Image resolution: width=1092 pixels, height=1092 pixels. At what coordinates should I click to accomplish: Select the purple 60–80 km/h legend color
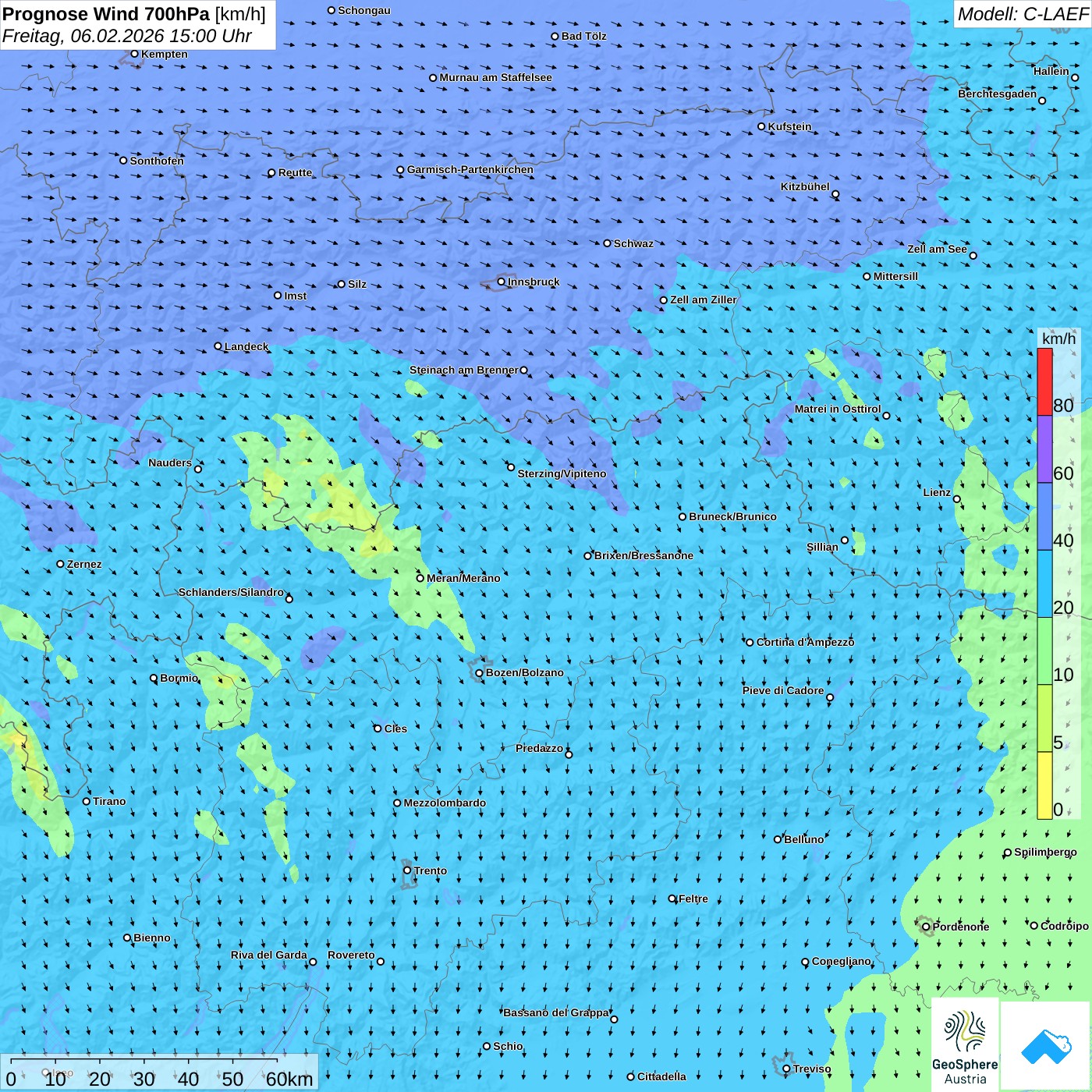click(1044, 449)
